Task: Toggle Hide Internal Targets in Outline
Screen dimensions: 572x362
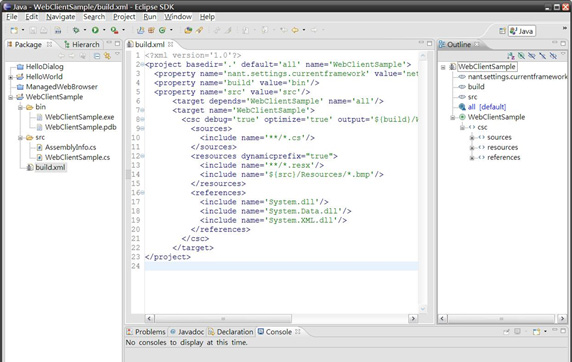Action: click(521, 56)
